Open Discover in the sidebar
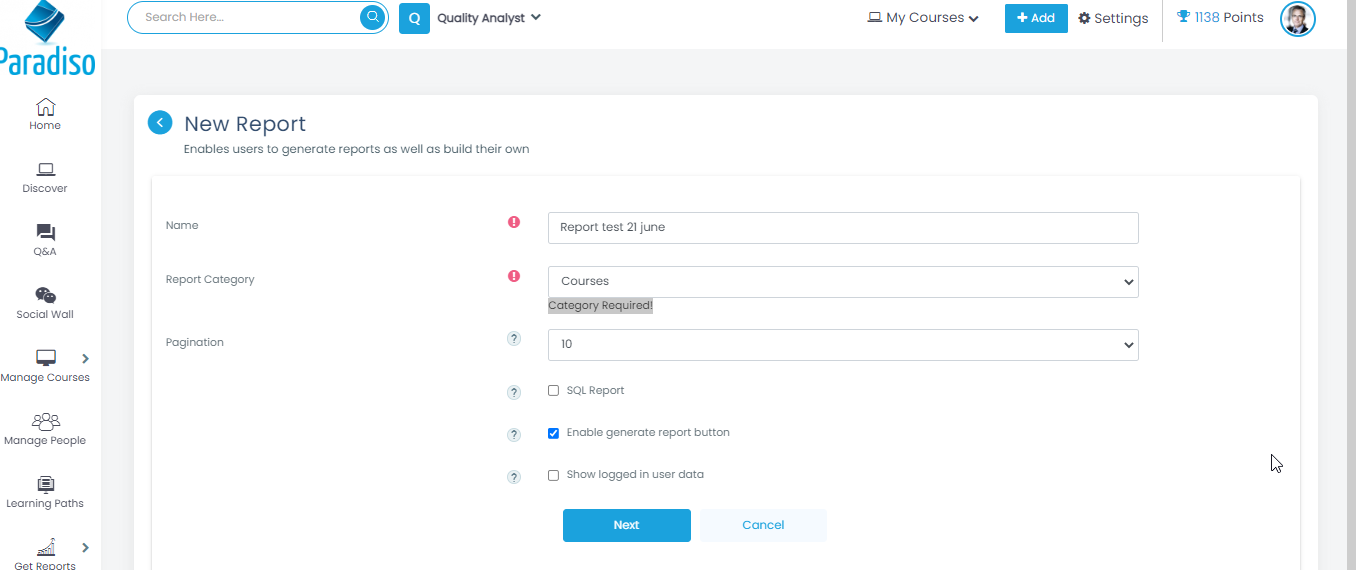The width and height of the screenshot is (1356, 570). click(45, 177)
